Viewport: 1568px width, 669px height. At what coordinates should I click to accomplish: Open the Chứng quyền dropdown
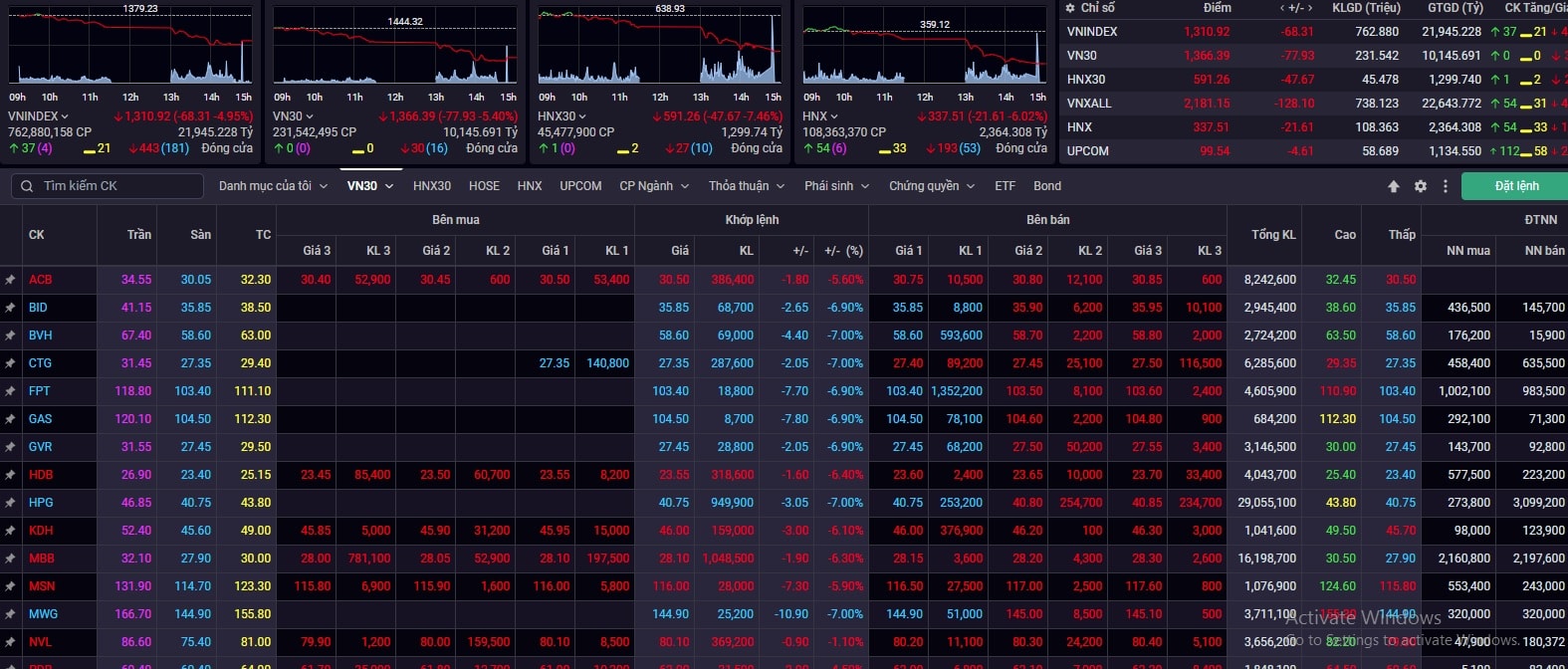(932, 186)
